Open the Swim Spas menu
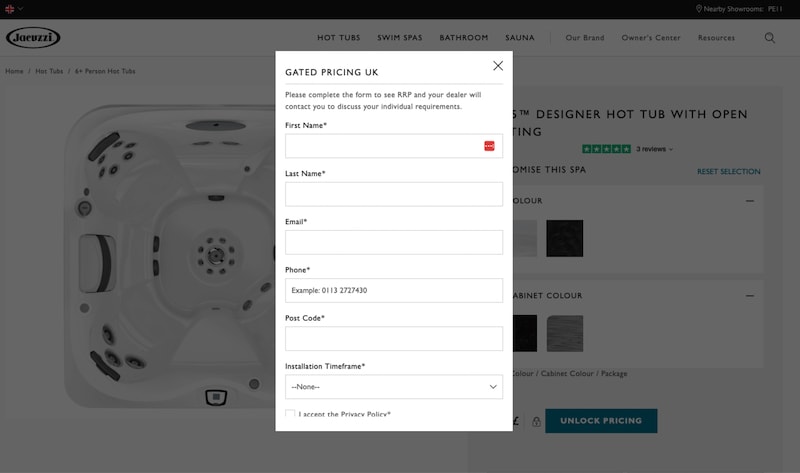Image resolution: width=800 pixels, height=473 pixels. click(400, 38)
